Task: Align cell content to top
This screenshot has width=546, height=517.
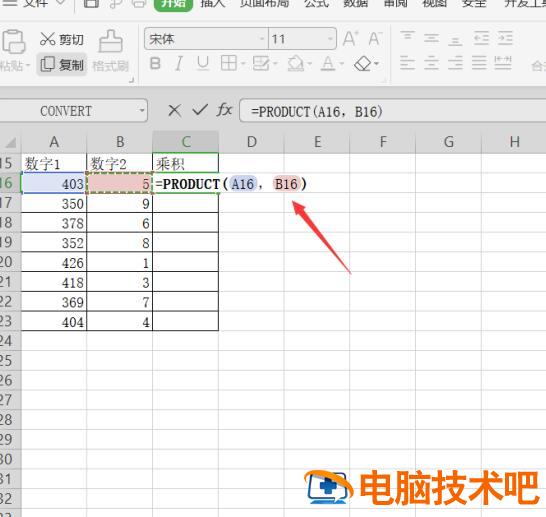Action: (407, 38)
